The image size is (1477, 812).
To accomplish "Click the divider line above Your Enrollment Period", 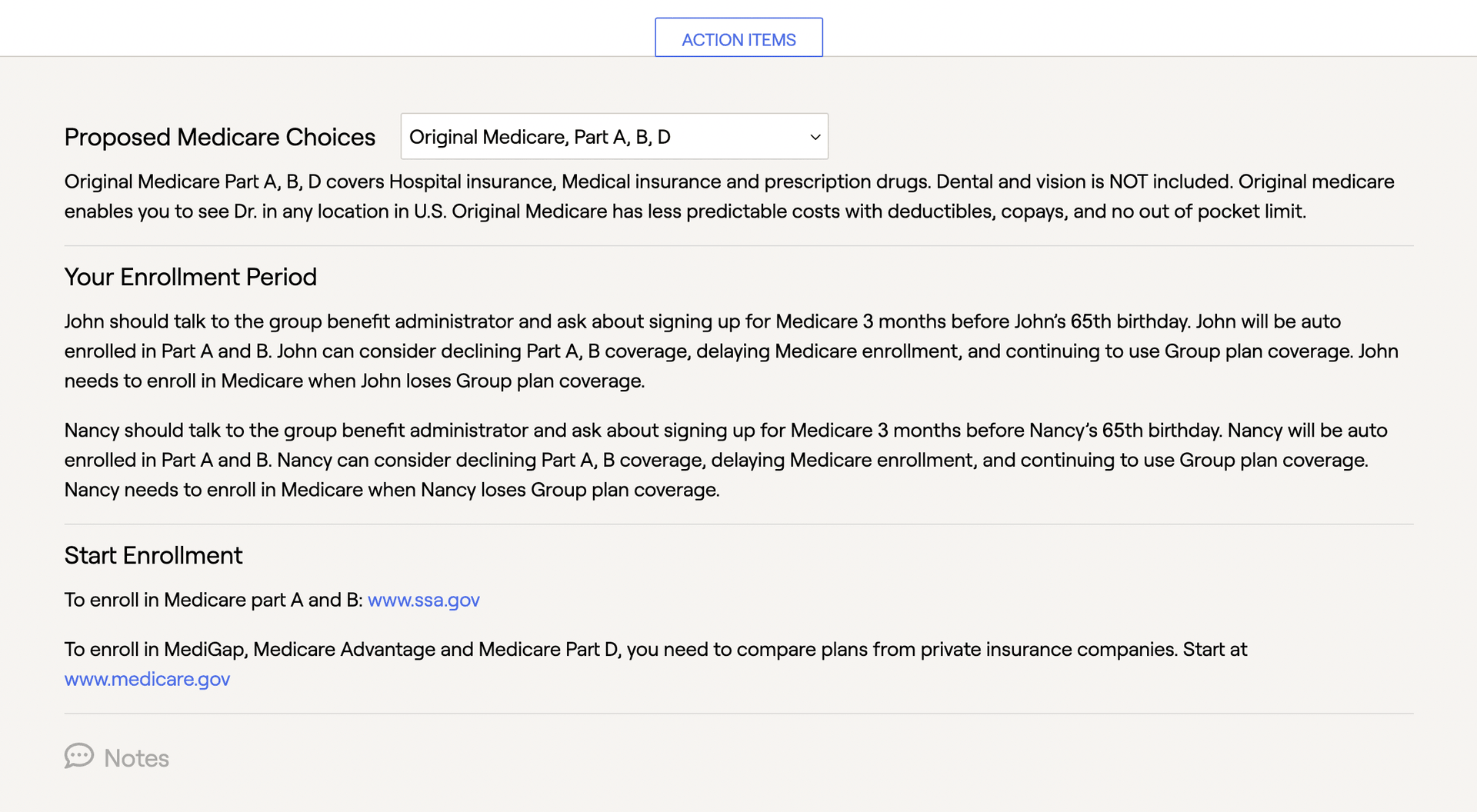I will pos(738,246).
